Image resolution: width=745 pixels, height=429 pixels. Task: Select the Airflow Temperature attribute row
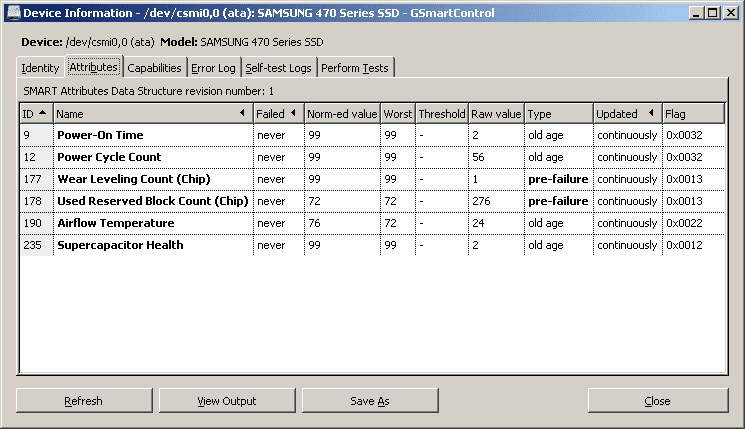point(373,223)
